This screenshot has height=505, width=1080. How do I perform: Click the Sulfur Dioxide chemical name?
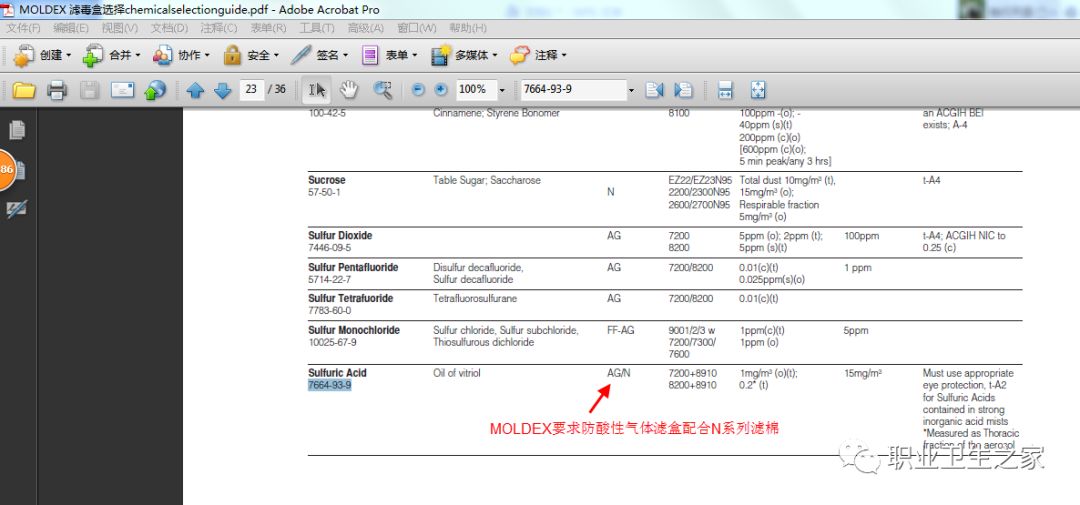(x=340, y=236)
